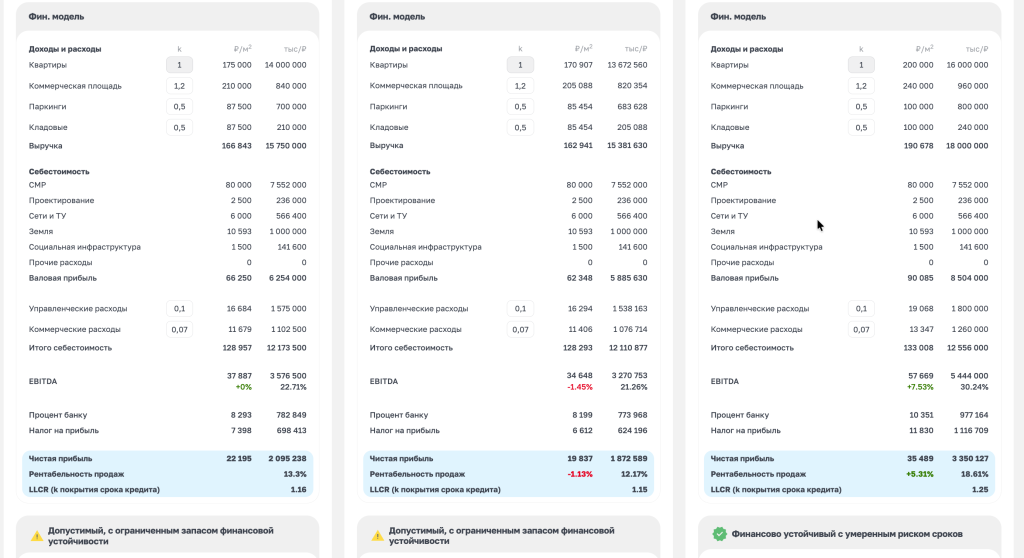Open the Фин. модель header of the right panel
The width and height of the screenshot is (1024, 558).
click(738, 17)
